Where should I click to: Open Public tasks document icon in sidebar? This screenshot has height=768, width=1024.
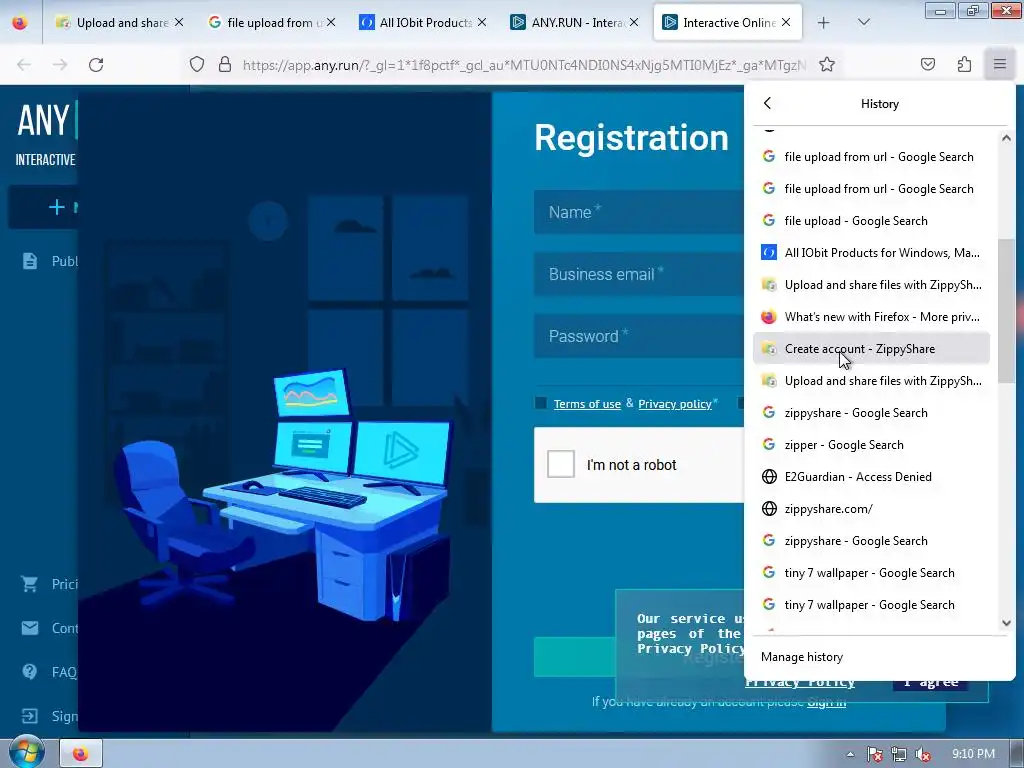tap(29, 261)
